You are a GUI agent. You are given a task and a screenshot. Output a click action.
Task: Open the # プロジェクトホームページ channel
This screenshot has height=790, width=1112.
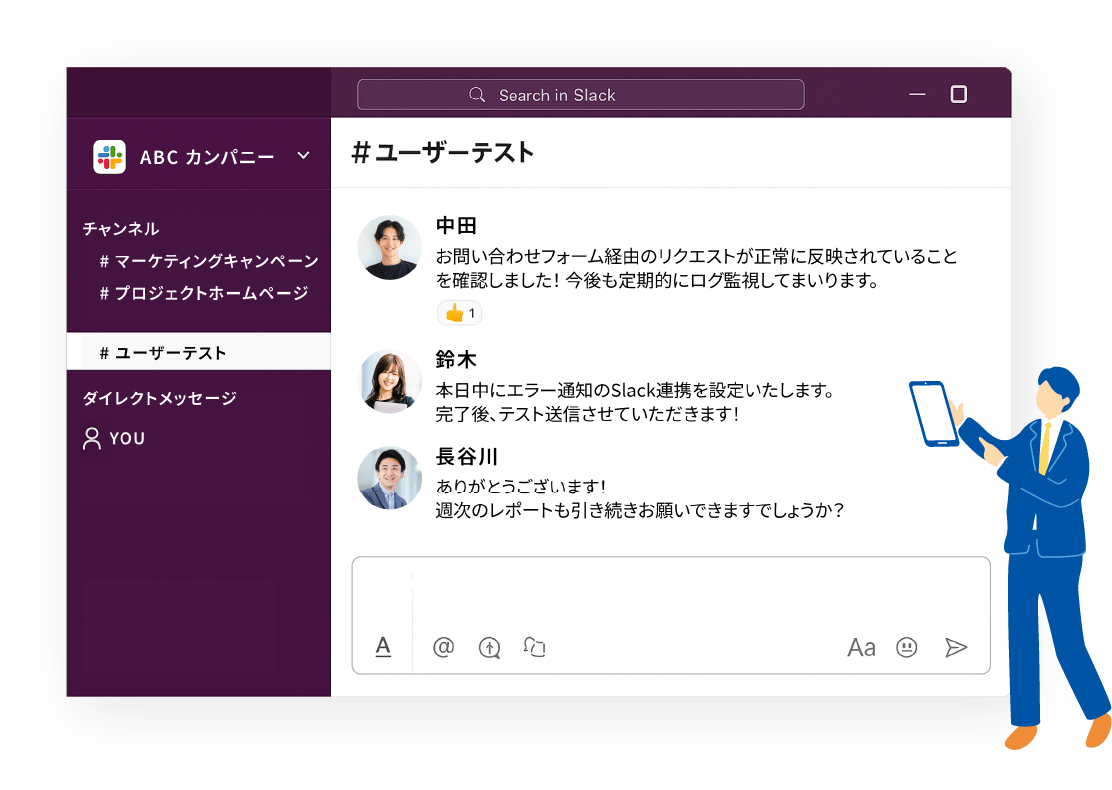(x=204, y=293)
